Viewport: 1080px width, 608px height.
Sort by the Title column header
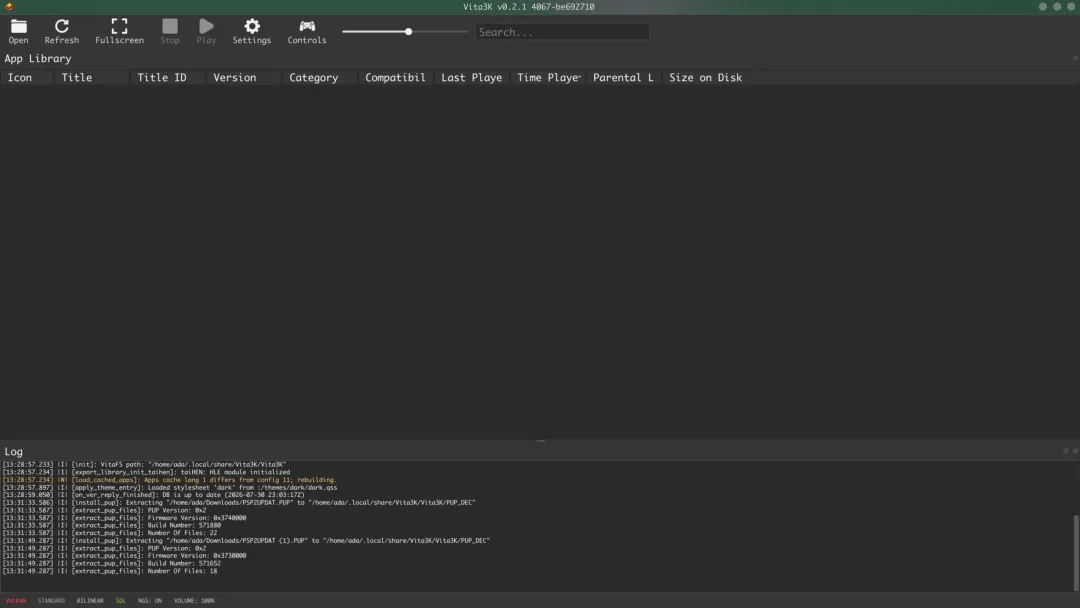[x=92, y=78]
